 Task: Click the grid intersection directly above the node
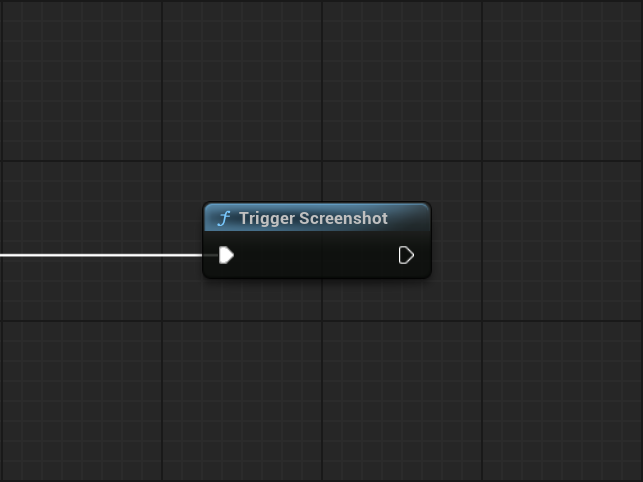(322, 161)
